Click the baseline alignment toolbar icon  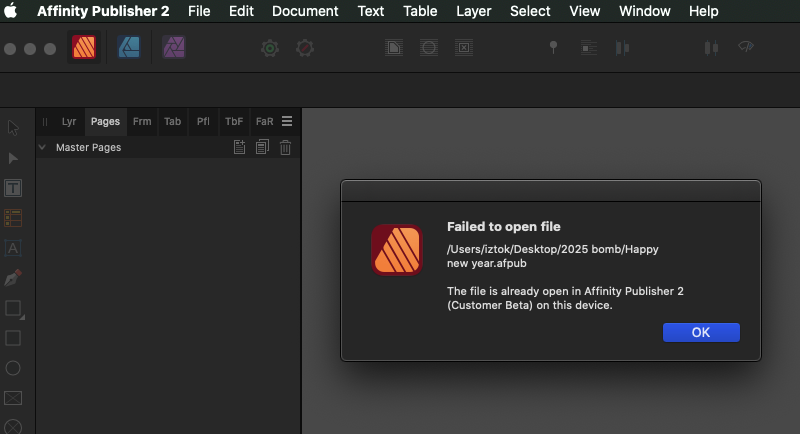coord(622,48)
